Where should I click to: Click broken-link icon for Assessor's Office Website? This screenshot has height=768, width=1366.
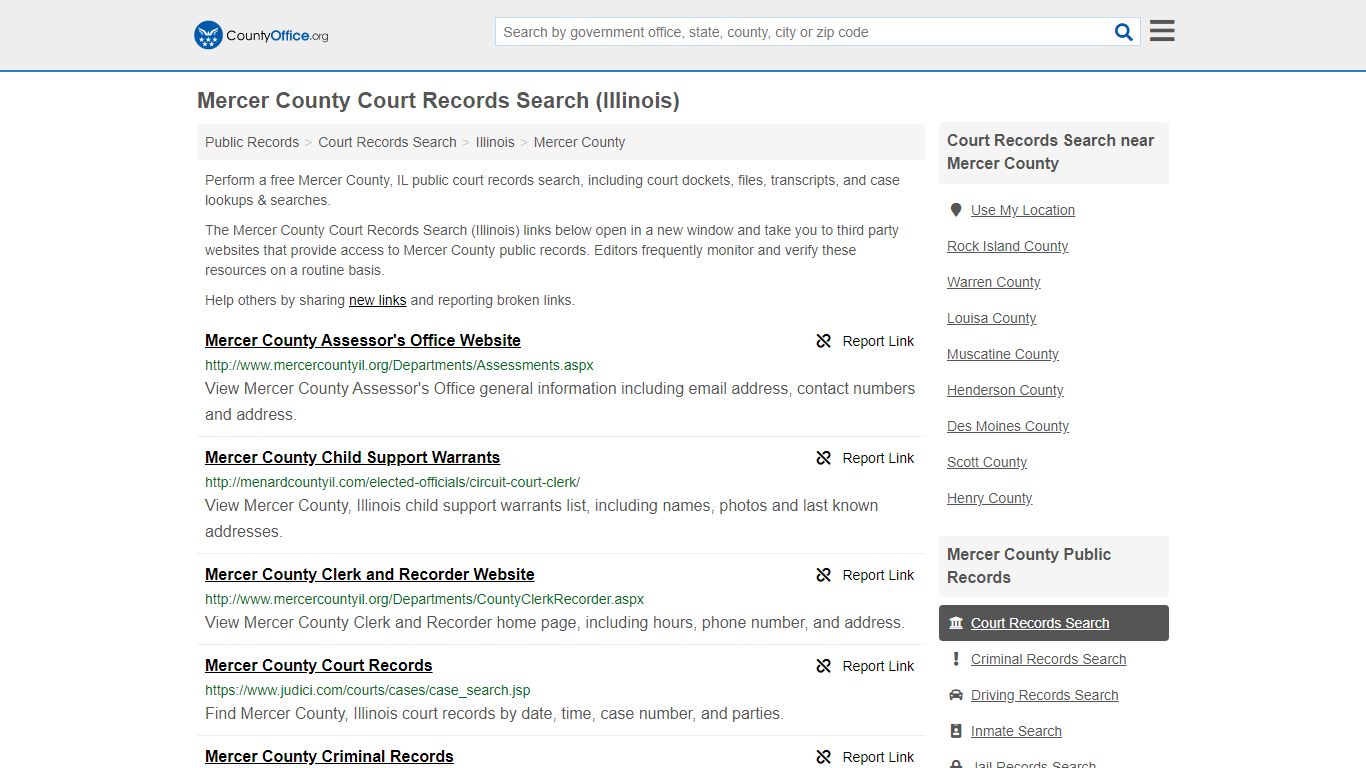(823, 341)
